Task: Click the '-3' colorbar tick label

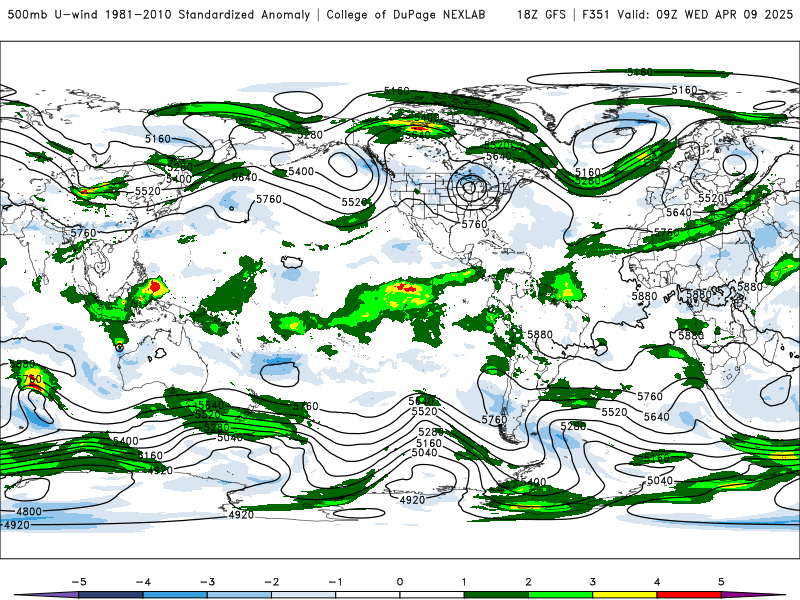Action: point(207,582)
